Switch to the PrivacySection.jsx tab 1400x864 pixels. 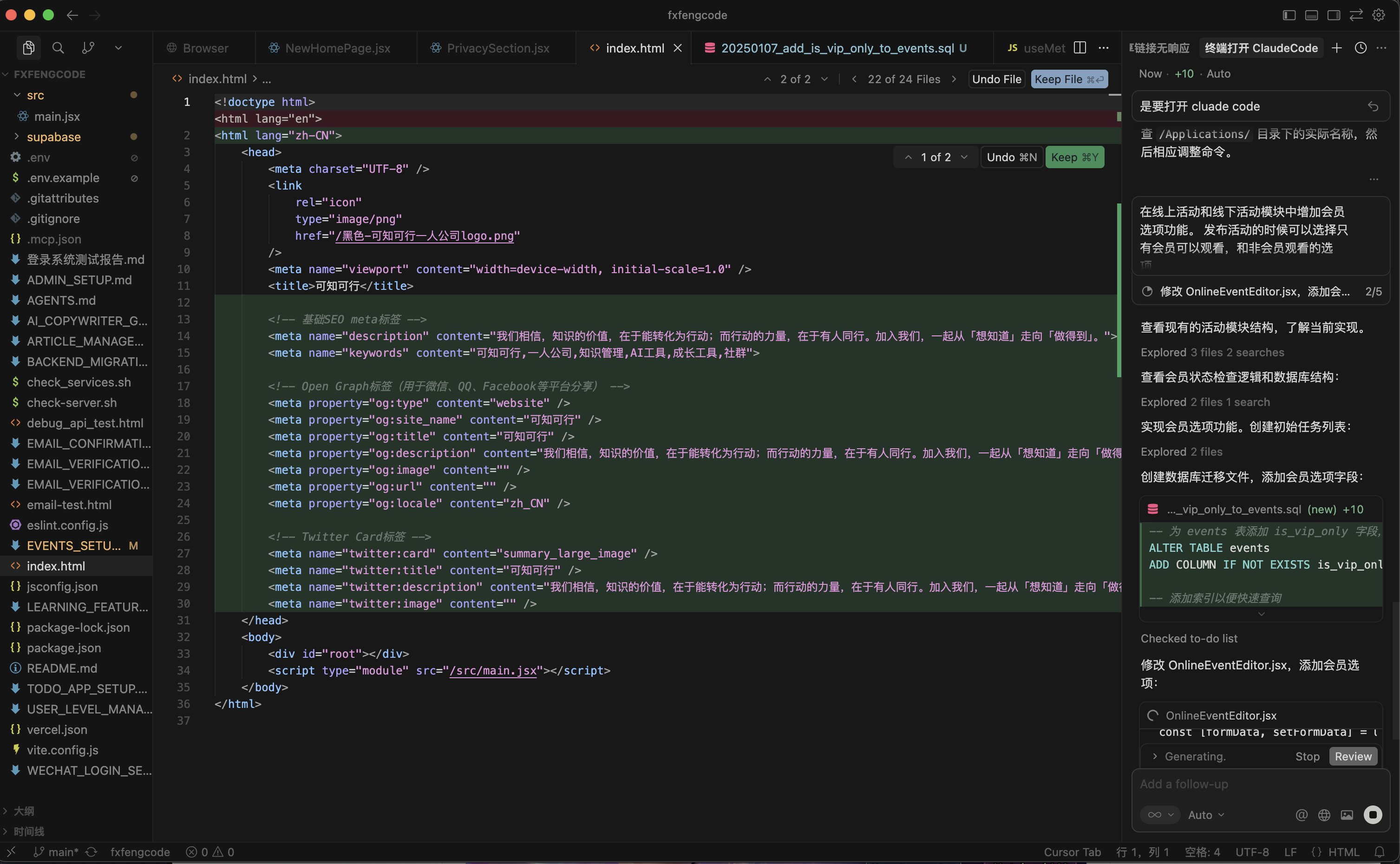[497, 48]
